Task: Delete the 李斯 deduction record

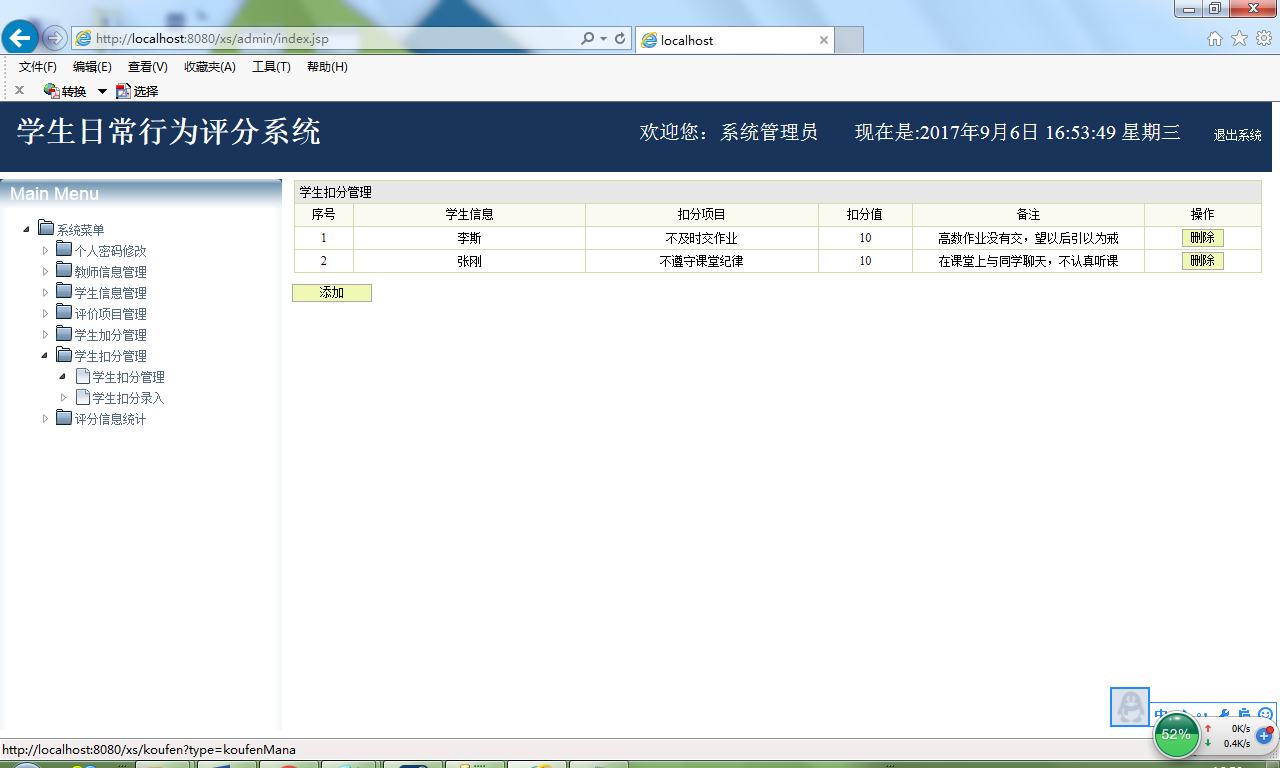Action: [1202, 238]
